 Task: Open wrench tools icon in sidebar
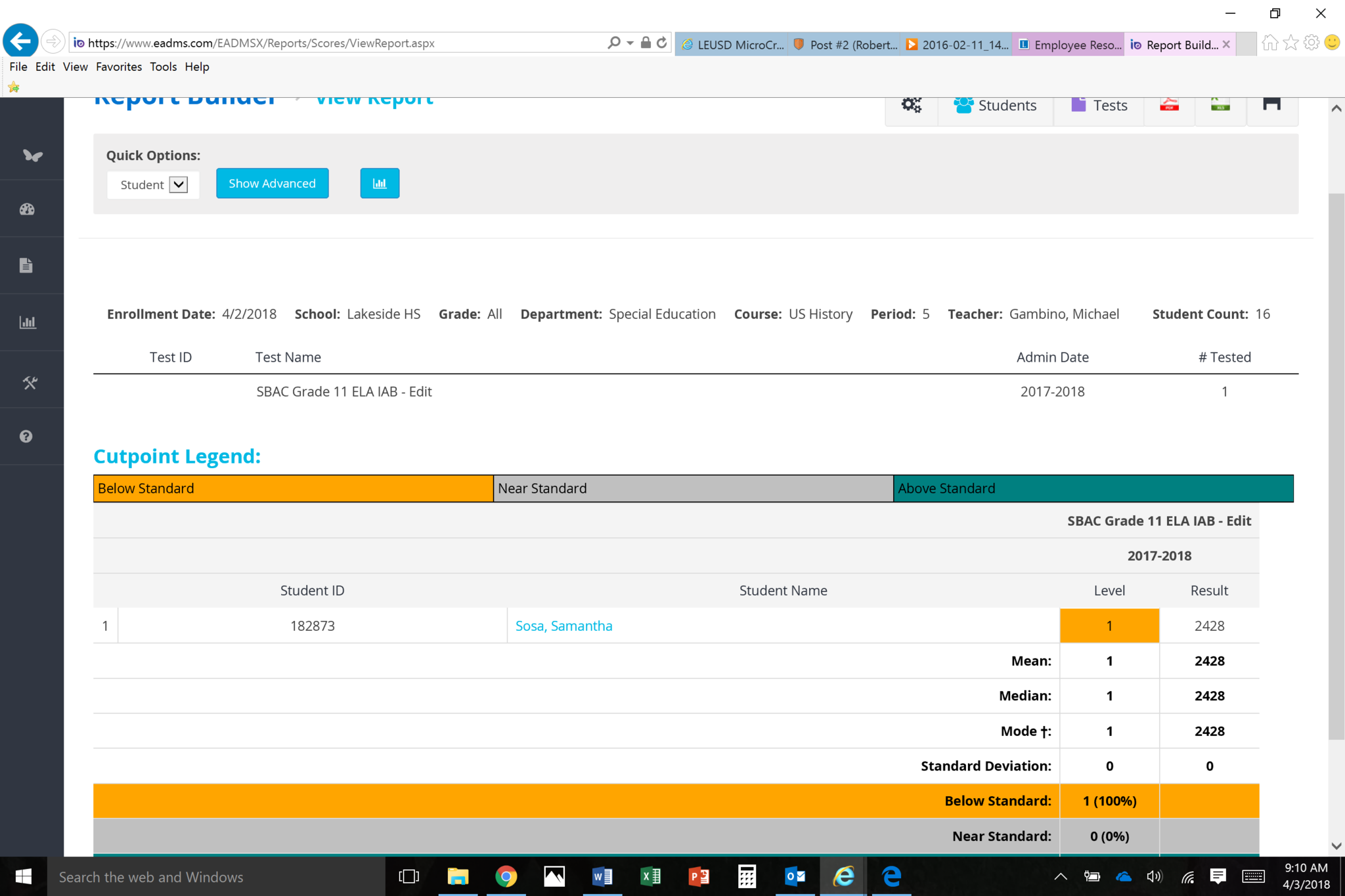[30, 383]
